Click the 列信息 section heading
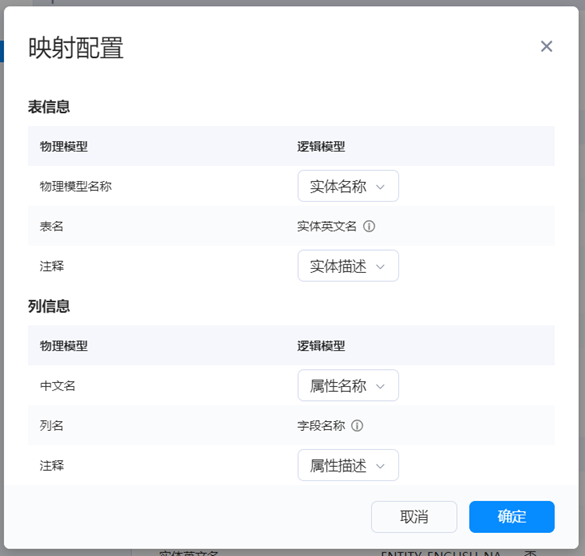Screen dimensions: 585x556 pos(49,306)
